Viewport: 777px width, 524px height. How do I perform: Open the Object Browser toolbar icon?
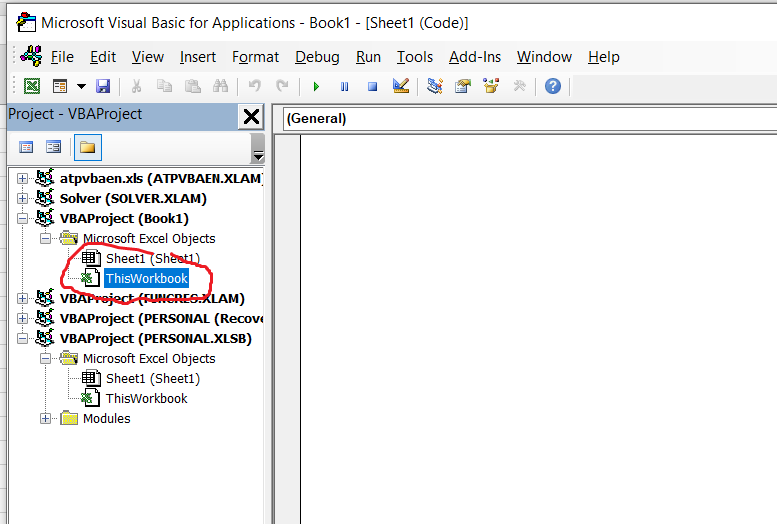pos(491,86)
